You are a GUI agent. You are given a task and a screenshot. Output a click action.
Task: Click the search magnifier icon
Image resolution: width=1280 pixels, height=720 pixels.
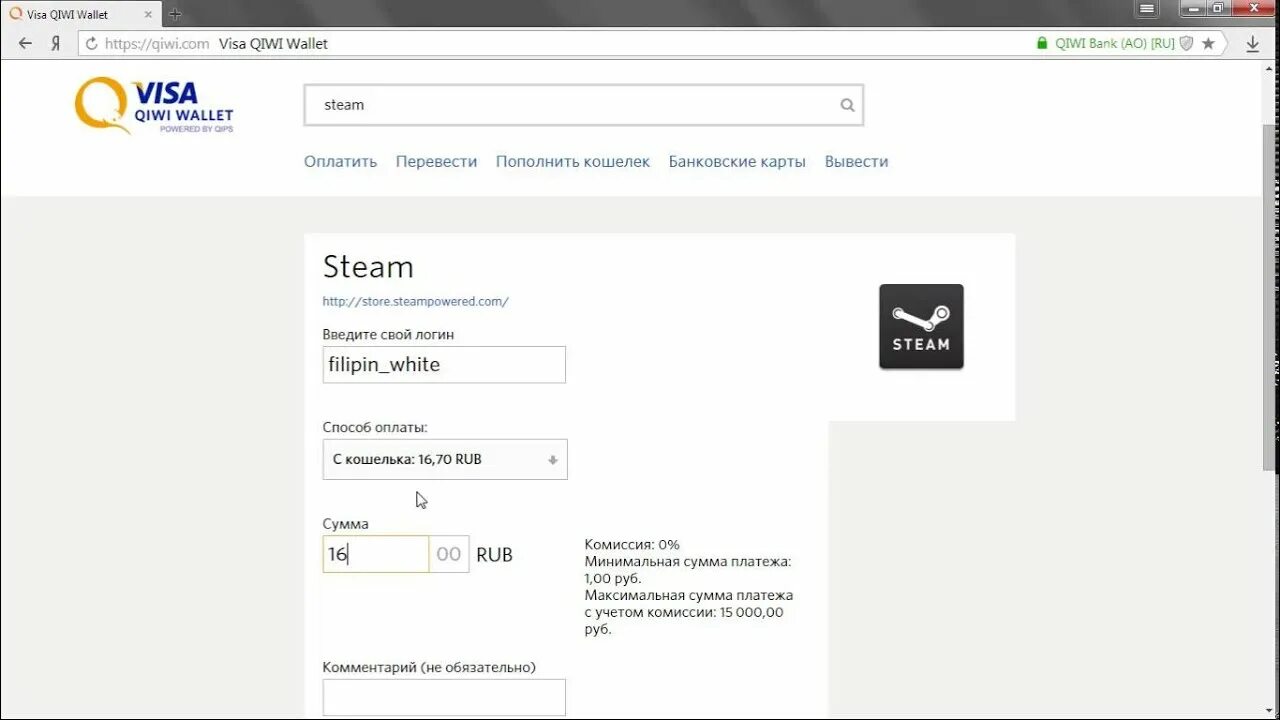[x=847, y=105]
